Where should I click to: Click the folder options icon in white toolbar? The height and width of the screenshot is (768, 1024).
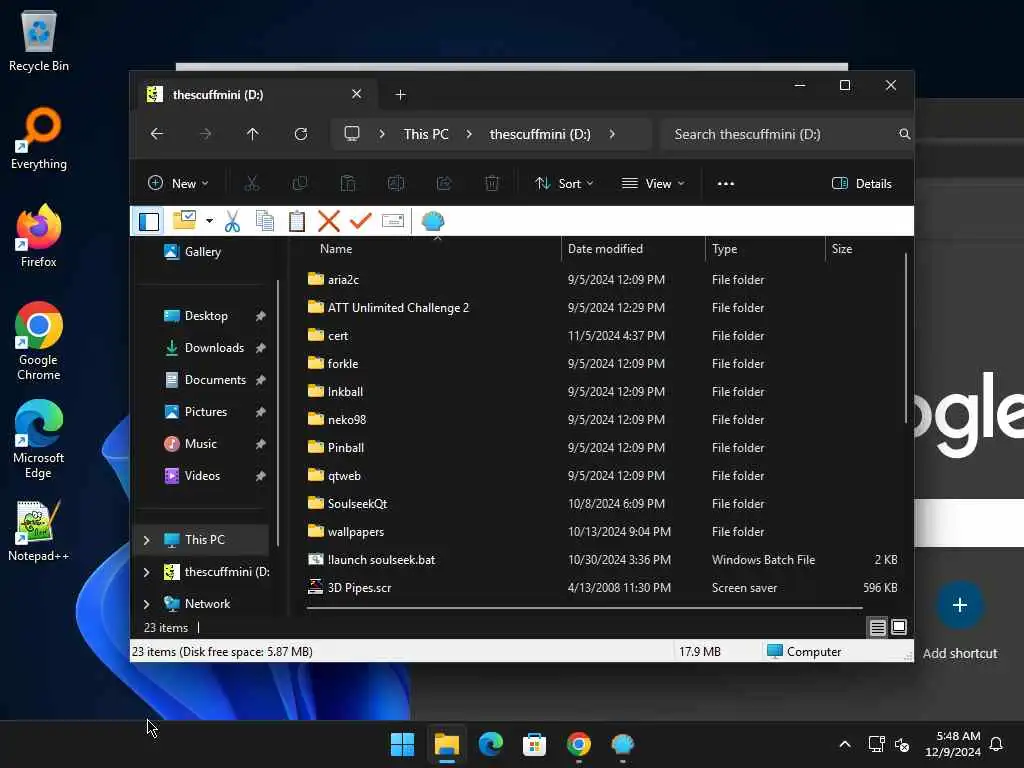click(185, 220)
